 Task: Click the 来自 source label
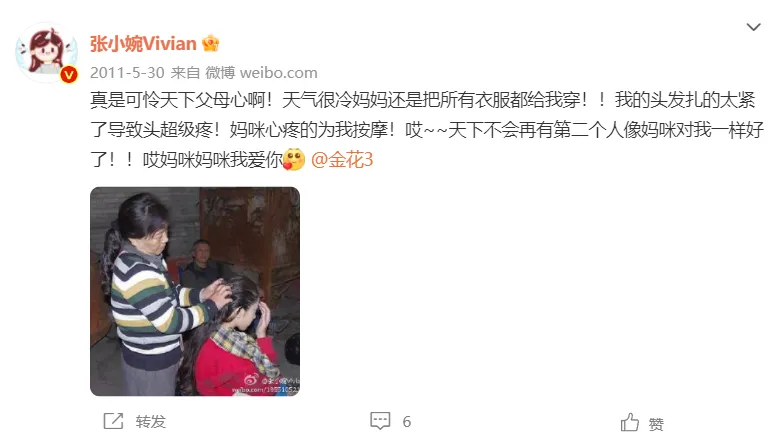coord(185,73)
